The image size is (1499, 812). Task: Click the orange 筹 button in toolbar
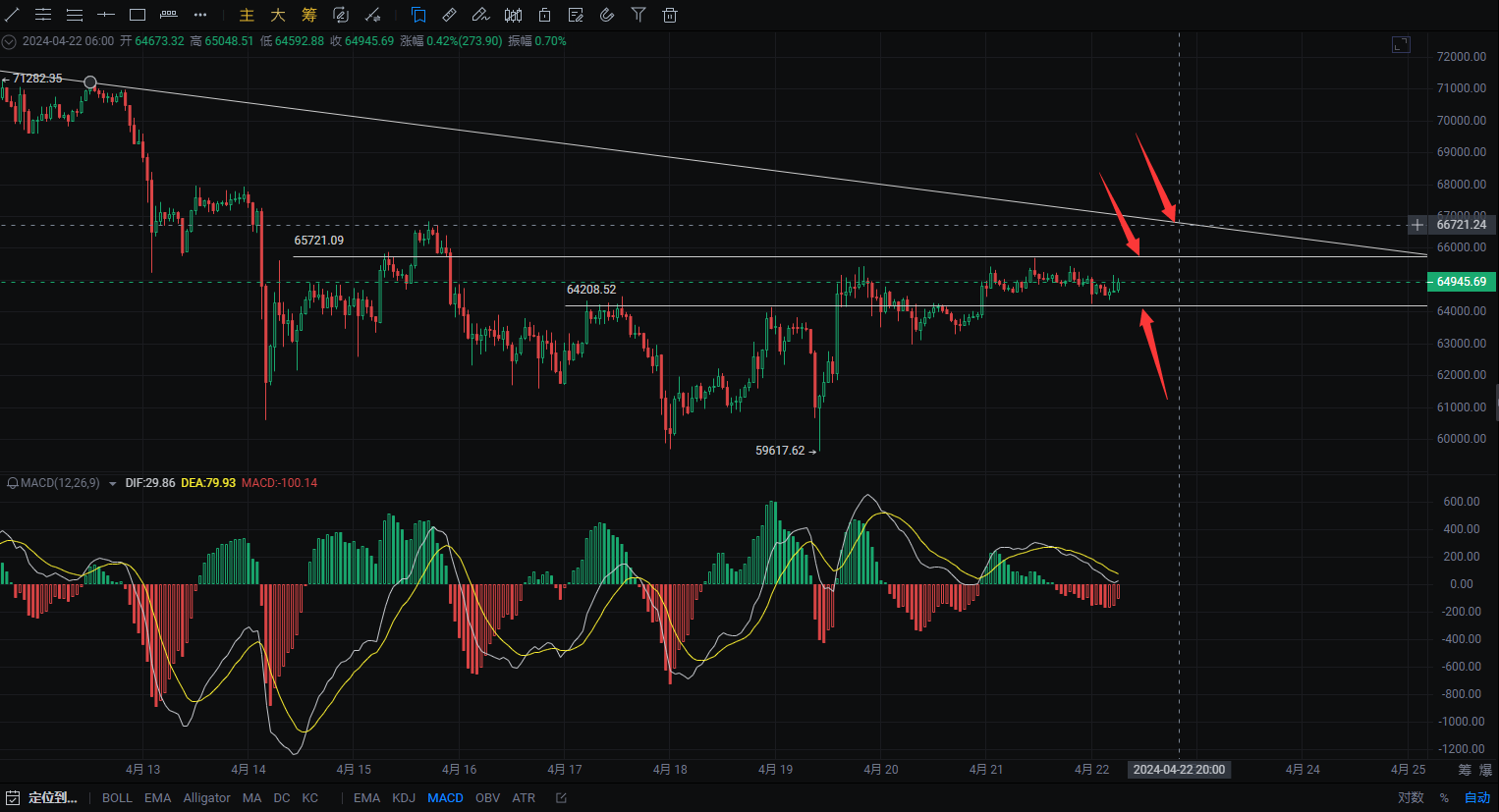(309, 15)
